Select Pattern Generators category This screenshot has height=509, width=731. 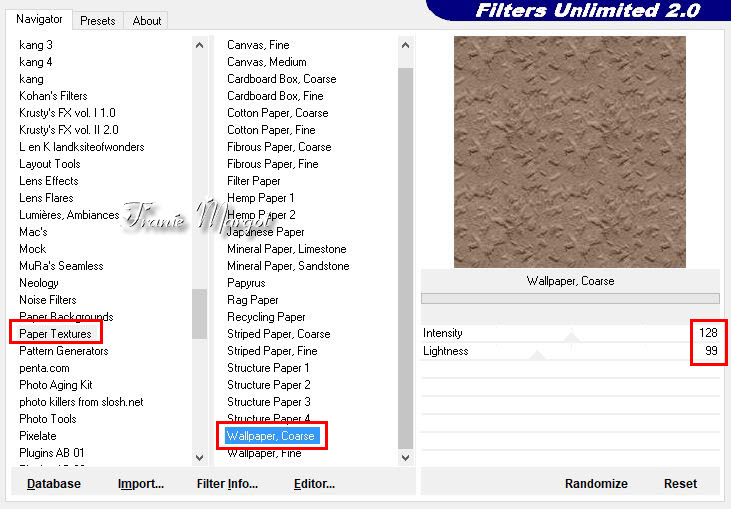click(x=64, y=351)
